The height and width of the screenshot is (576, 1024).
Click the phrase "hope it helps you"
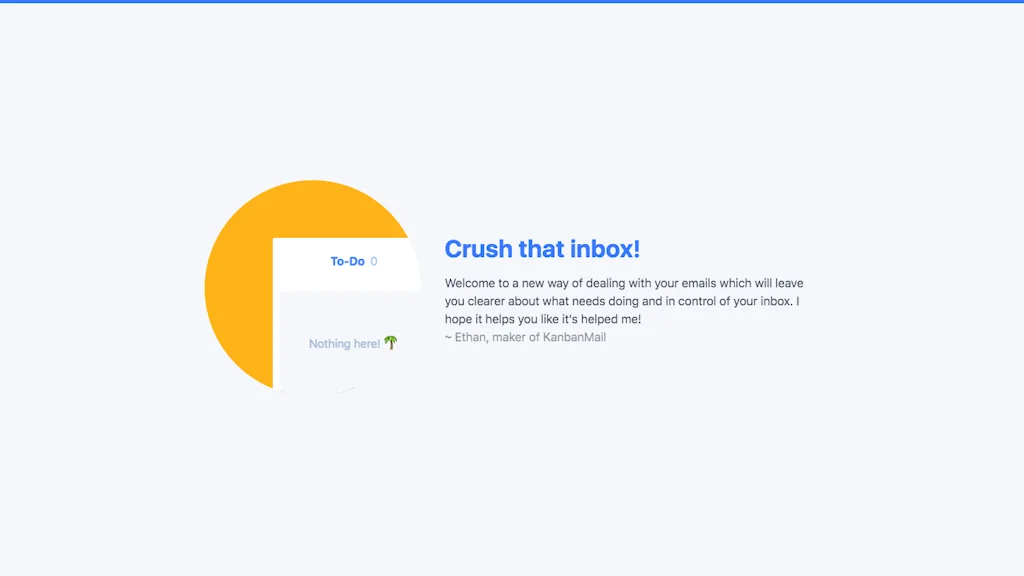(492, 319)
